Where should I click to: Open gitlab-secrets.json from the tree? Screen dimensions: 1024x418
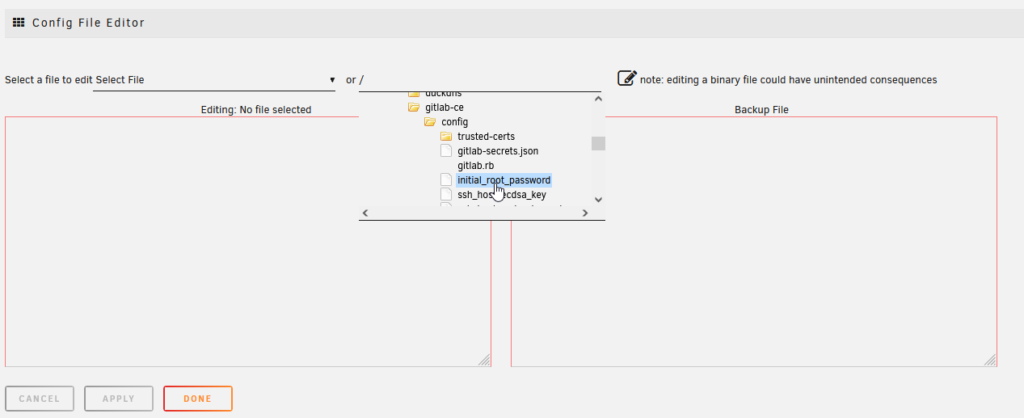[x=497, y=151]
